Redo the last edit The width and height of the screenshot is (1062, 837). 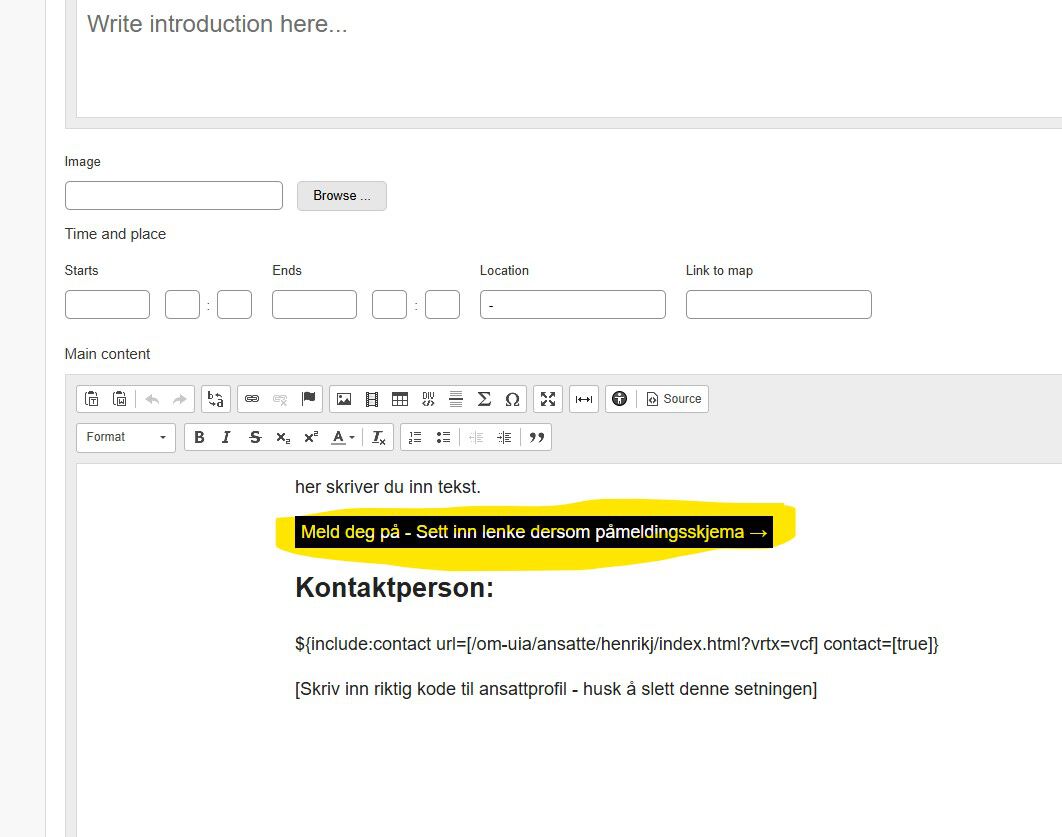(x=179, y=399)
